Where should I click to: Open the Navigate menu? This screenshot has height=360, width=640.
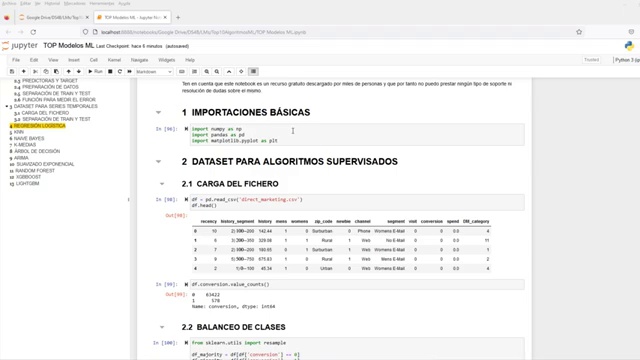[x=140, y=60]
